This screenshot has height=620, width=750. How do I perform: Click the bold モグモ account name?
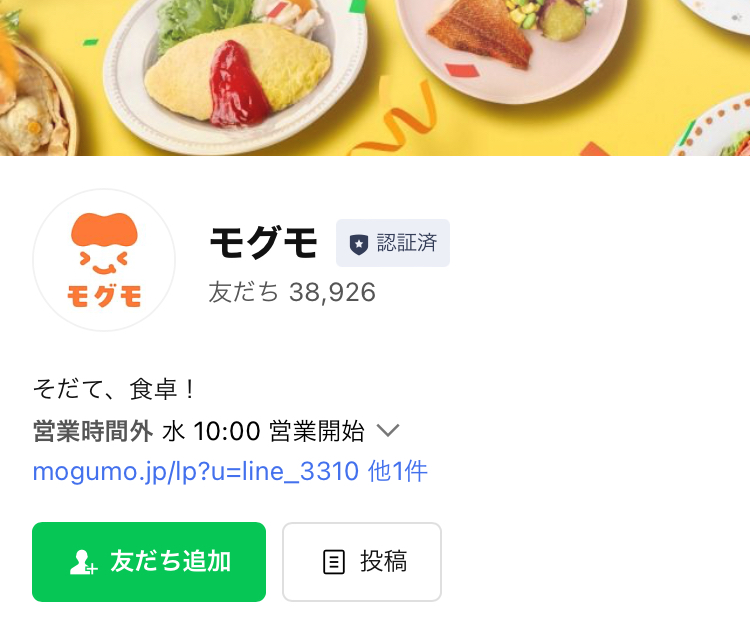pyautogui.click(x=263, y=243)
